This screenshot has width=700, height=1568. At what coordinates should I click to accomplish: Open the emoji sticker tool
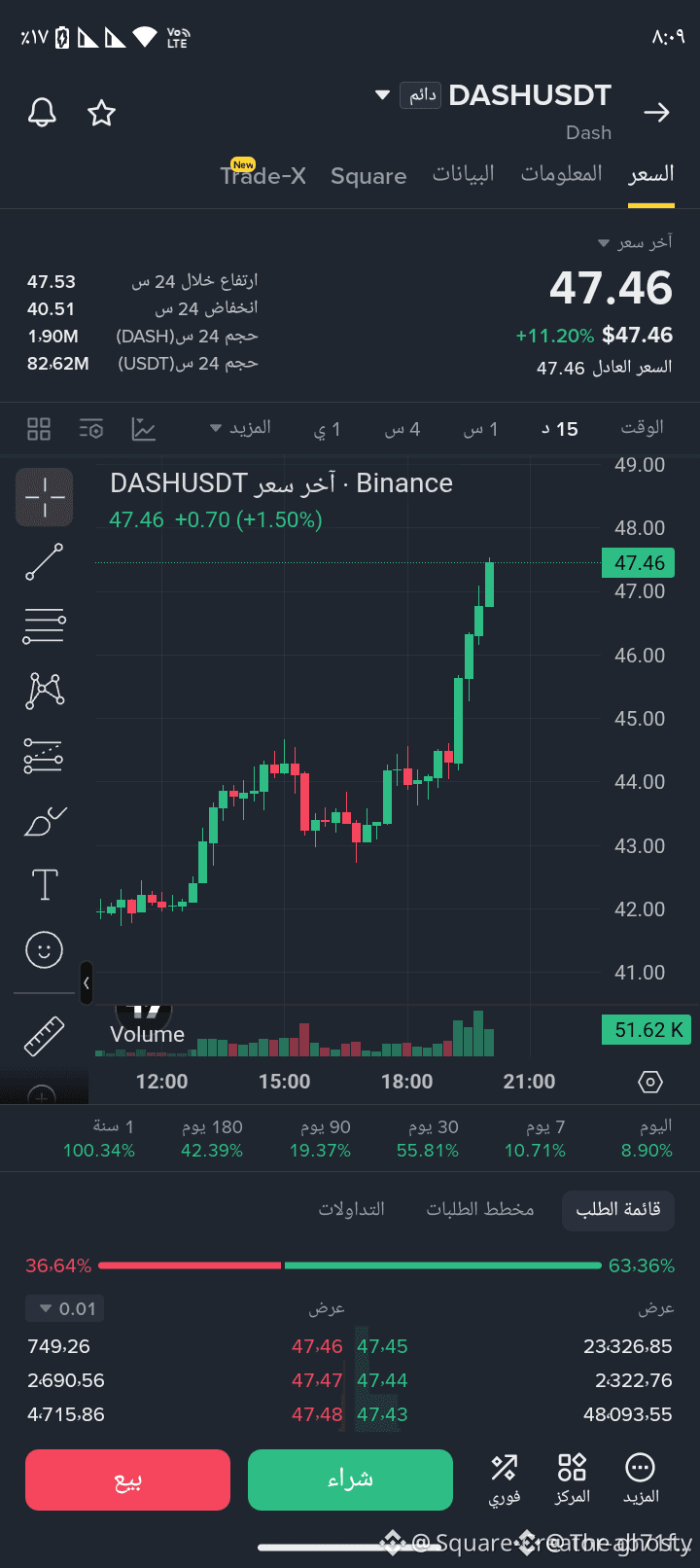[x=44, y=949]
